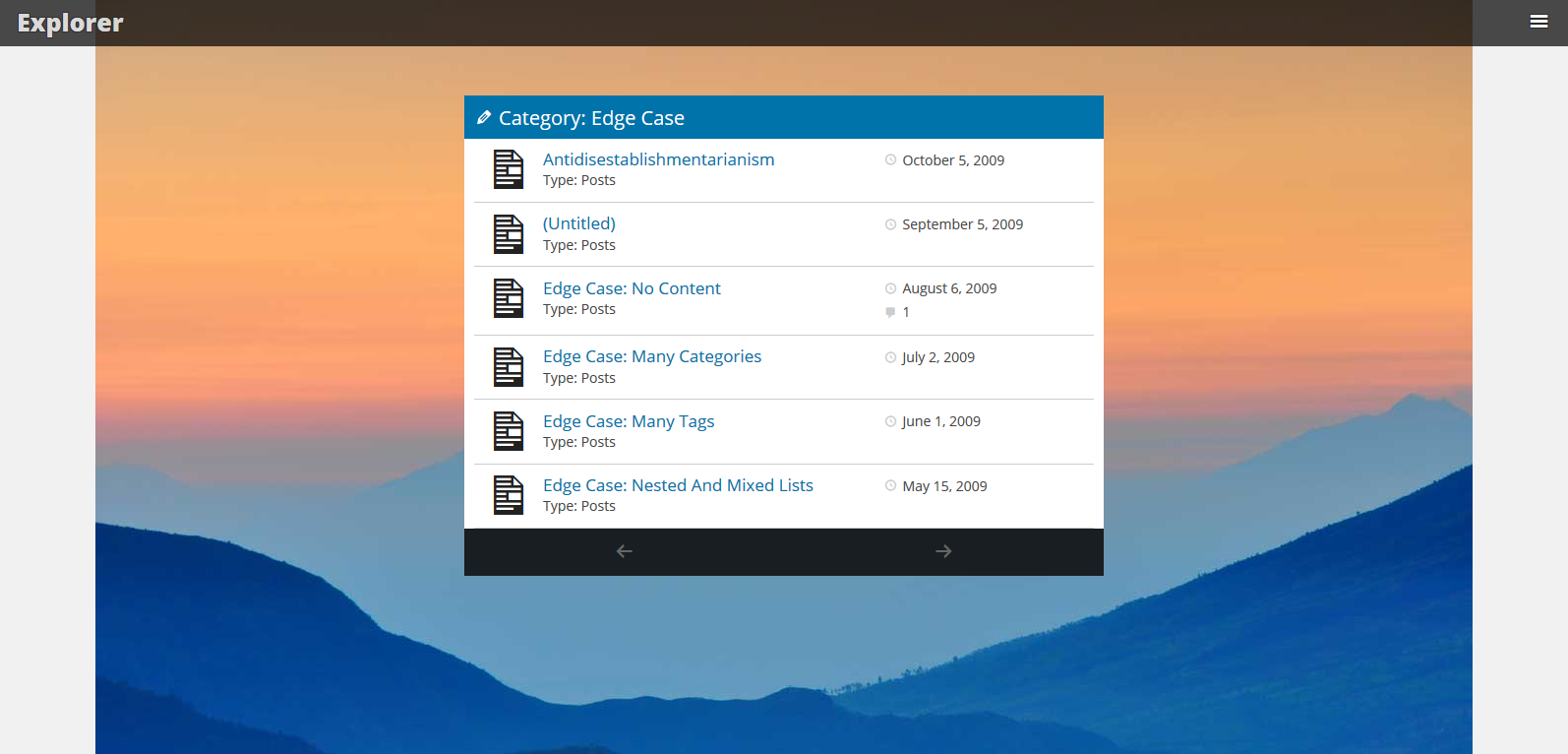1568x754 pixels.
Task: Open the Antidisestablishmentarianism post
Action: coord(658,159)
